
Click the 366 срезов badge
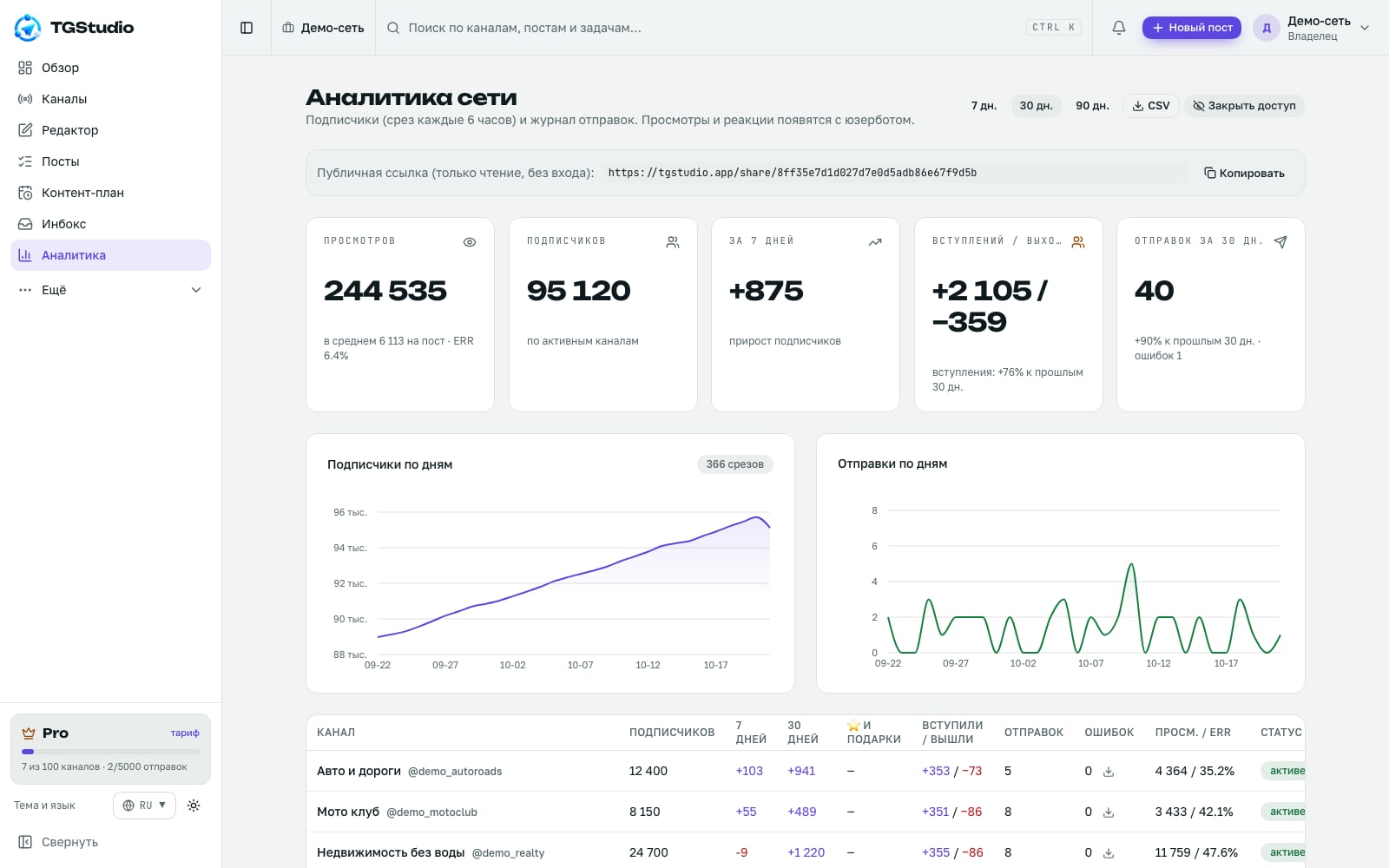(x=734, y=464)
